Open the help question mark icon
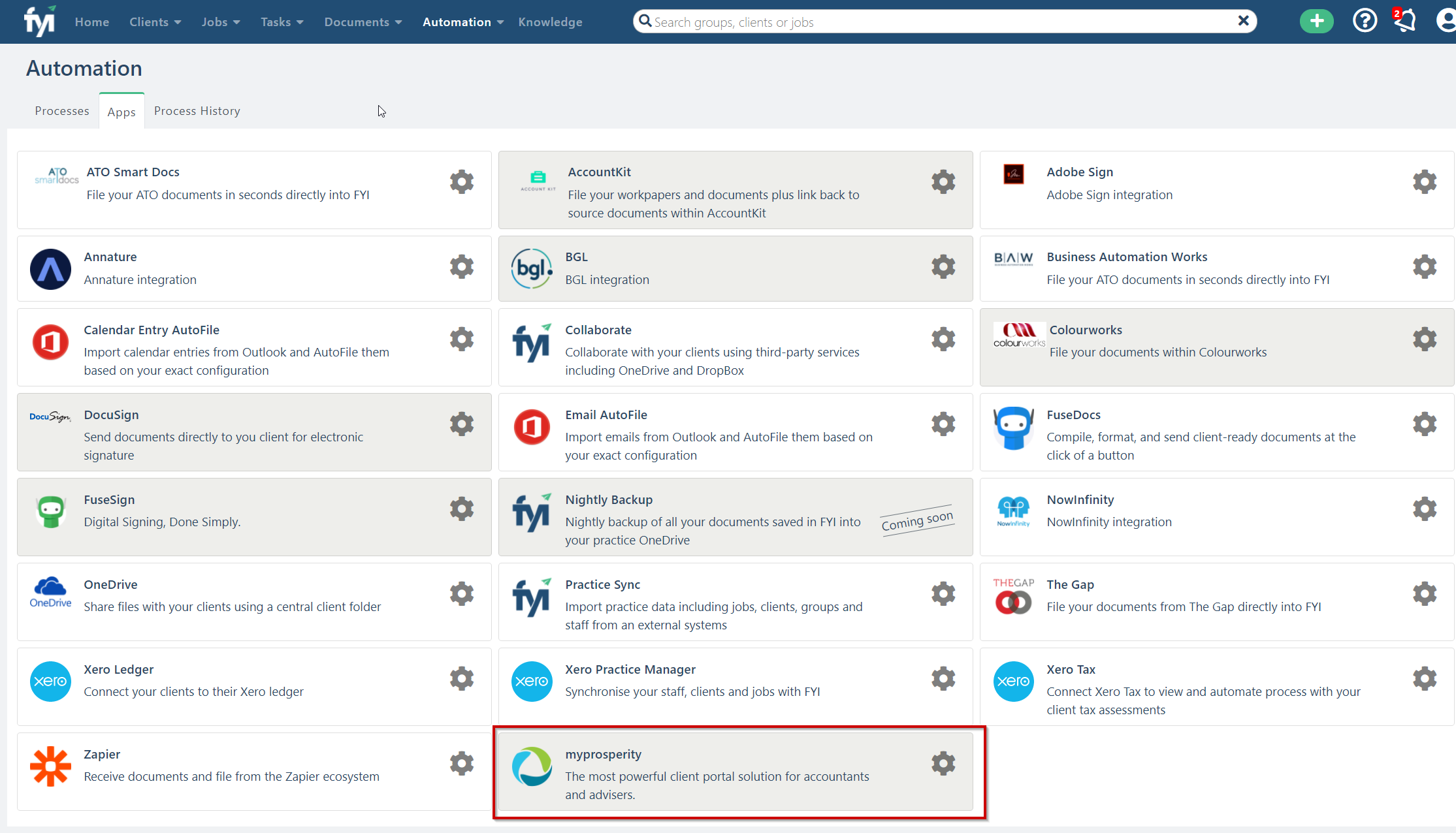Viewport: 1456px width, 833px height. (1364, 22)
